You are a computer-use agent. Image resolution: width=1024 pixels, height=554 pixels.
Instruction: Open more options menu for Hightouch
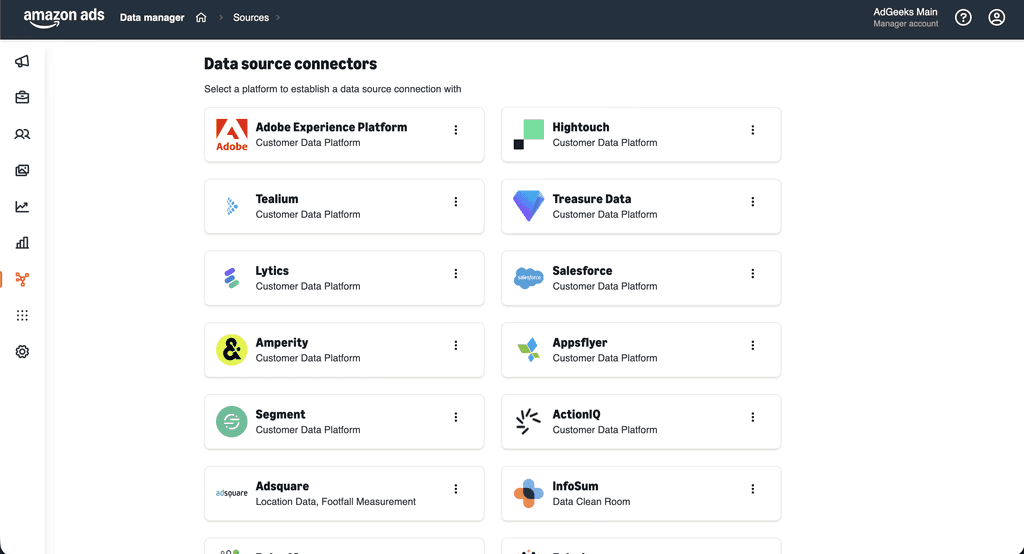[x=752, y=130]
